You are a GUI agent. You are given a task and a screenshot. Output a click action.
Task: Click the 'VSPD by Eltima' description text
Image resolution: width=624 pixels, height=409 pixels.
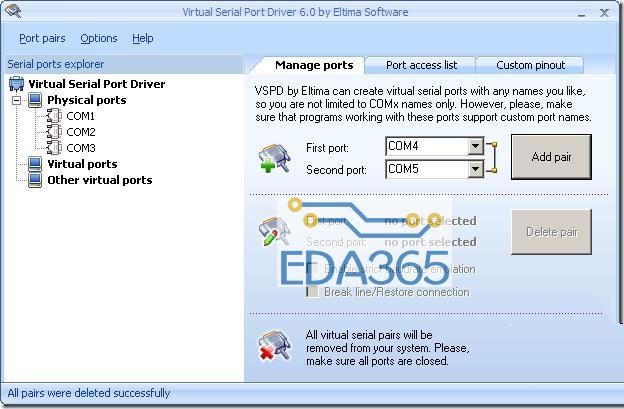pos(423,104)
